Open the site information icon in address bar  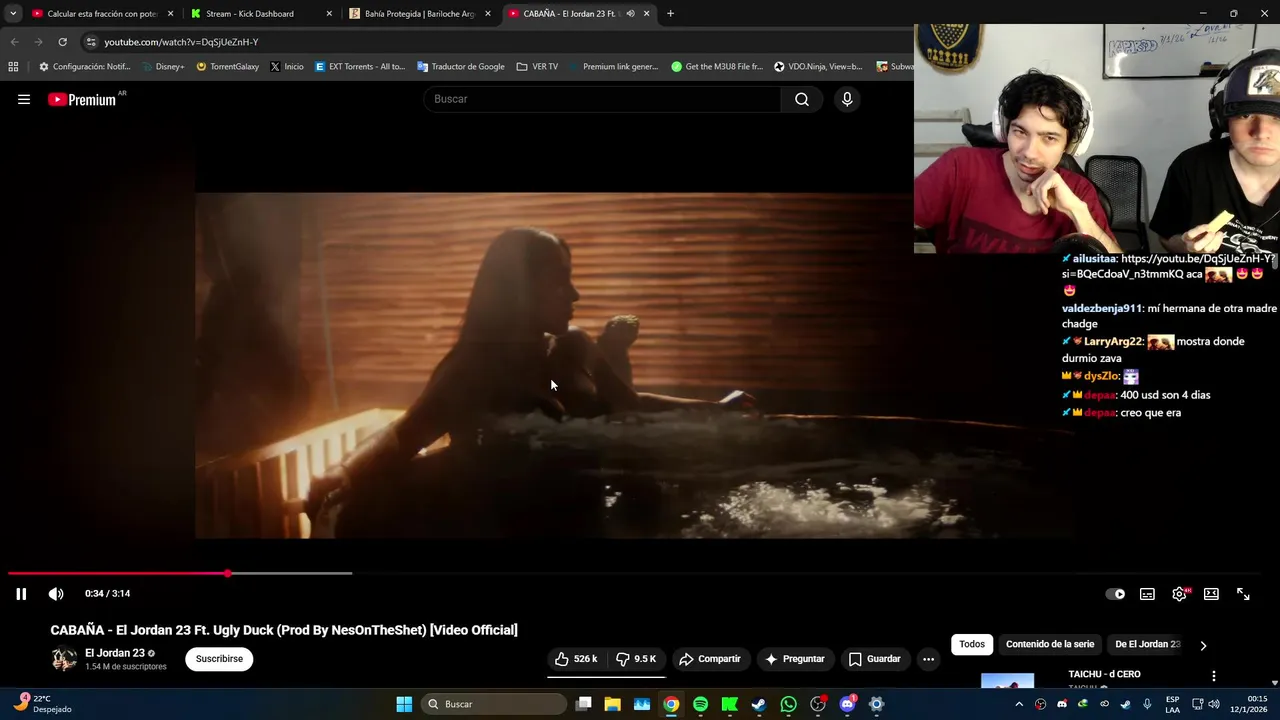click(x=91, y=42)
